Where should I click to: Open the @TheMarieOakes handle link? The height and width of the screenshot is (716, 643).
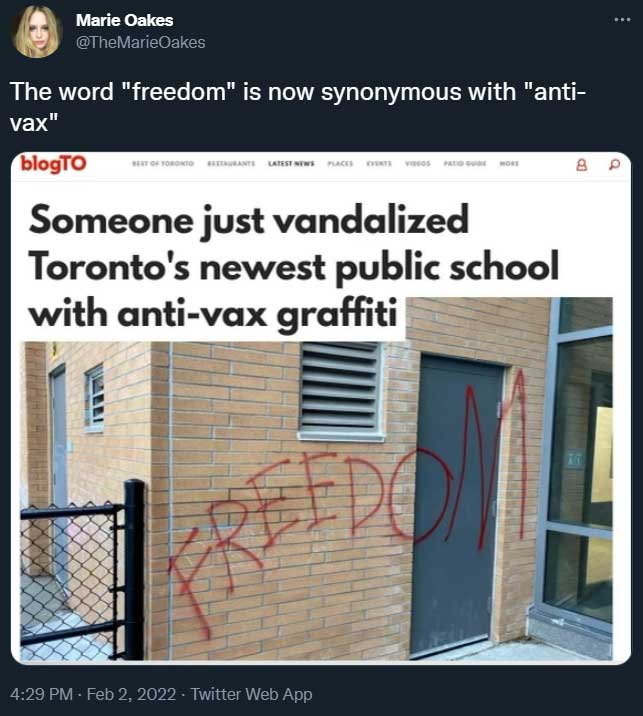pos(140,42)
